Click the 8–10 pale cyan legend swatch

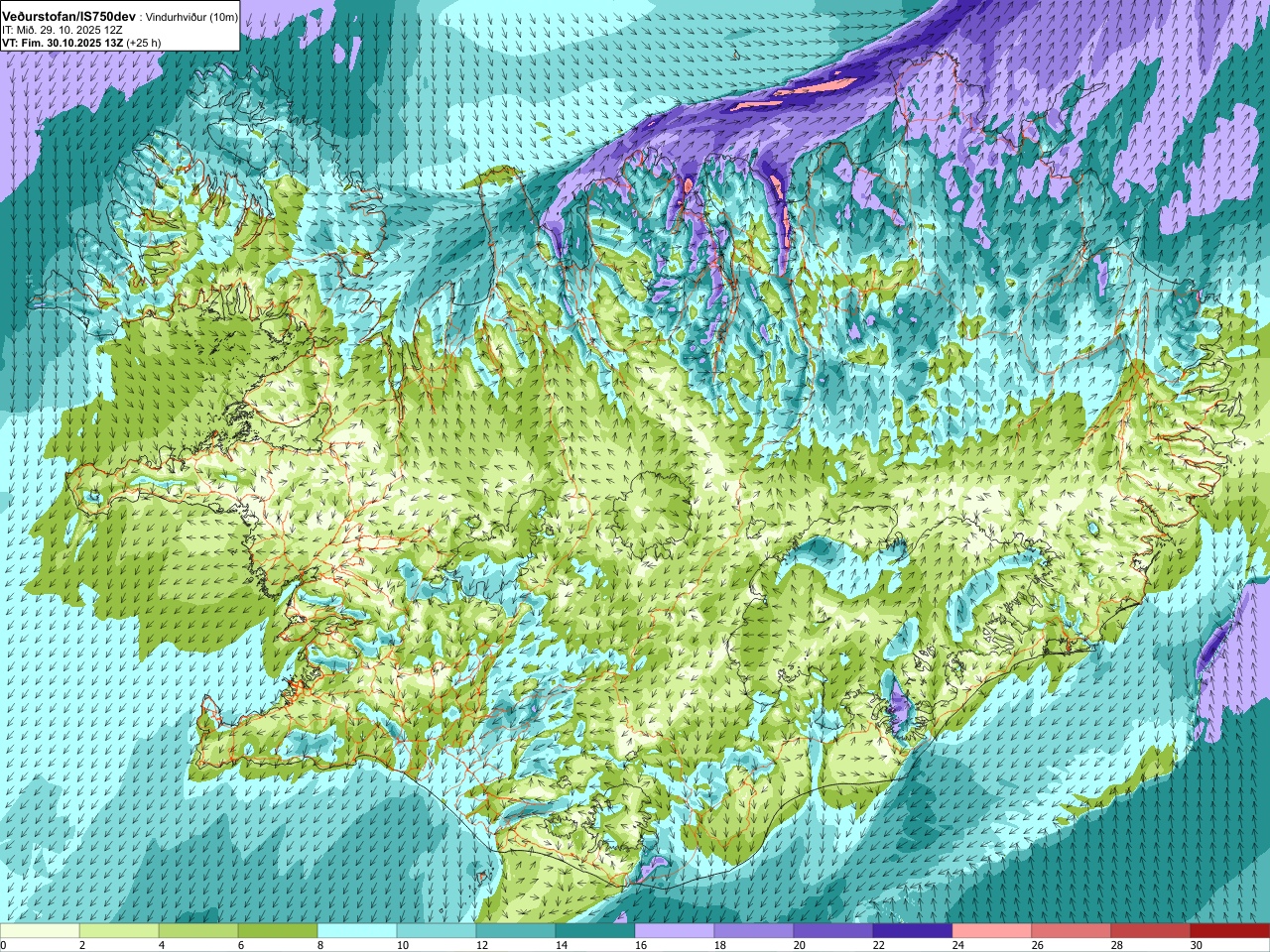[357, 931]
